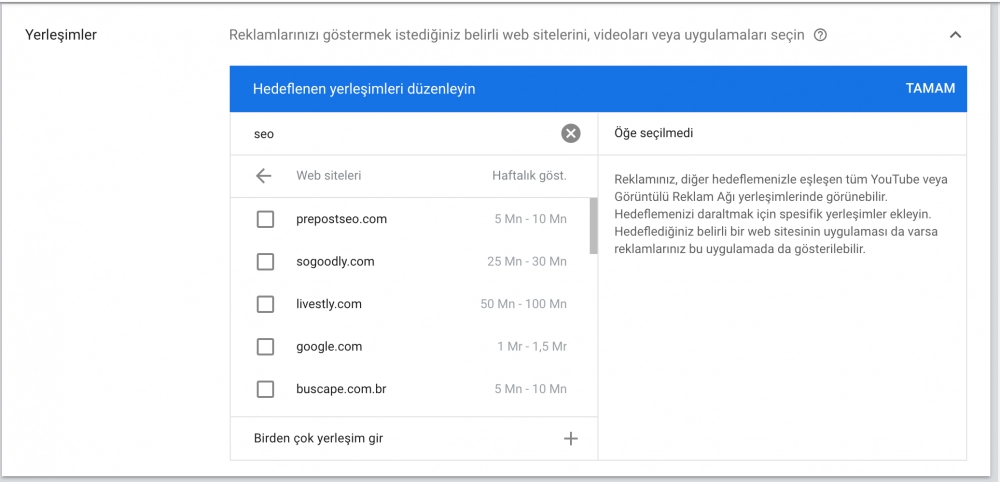
Task: Collapse the Yerleşimler section with chevron
Action: coord(955,35)
